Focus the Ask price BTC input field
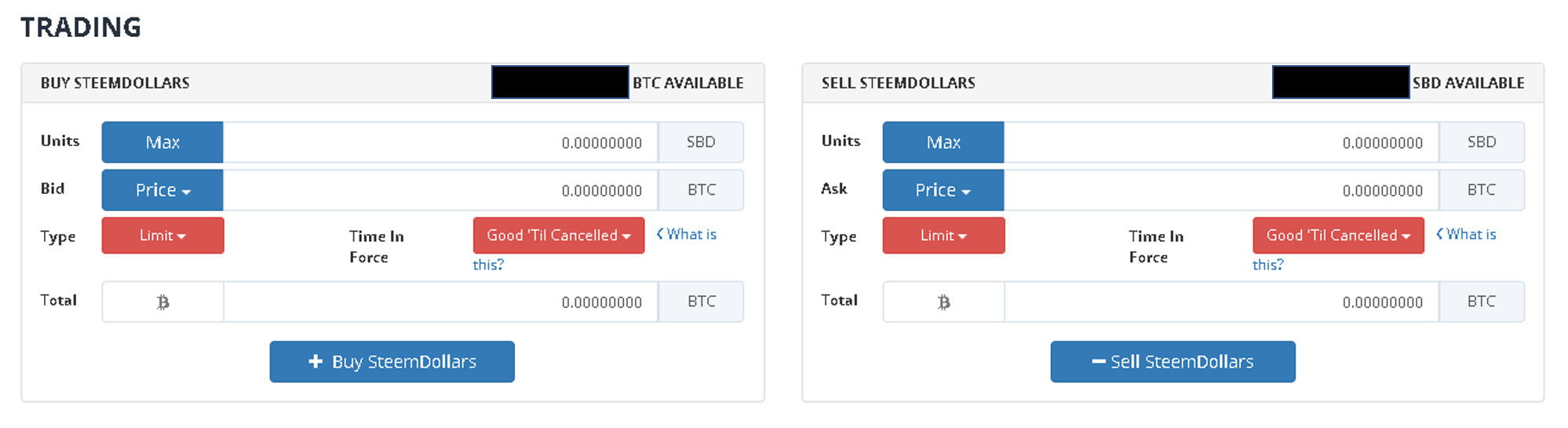 [x=1220, y=190]
